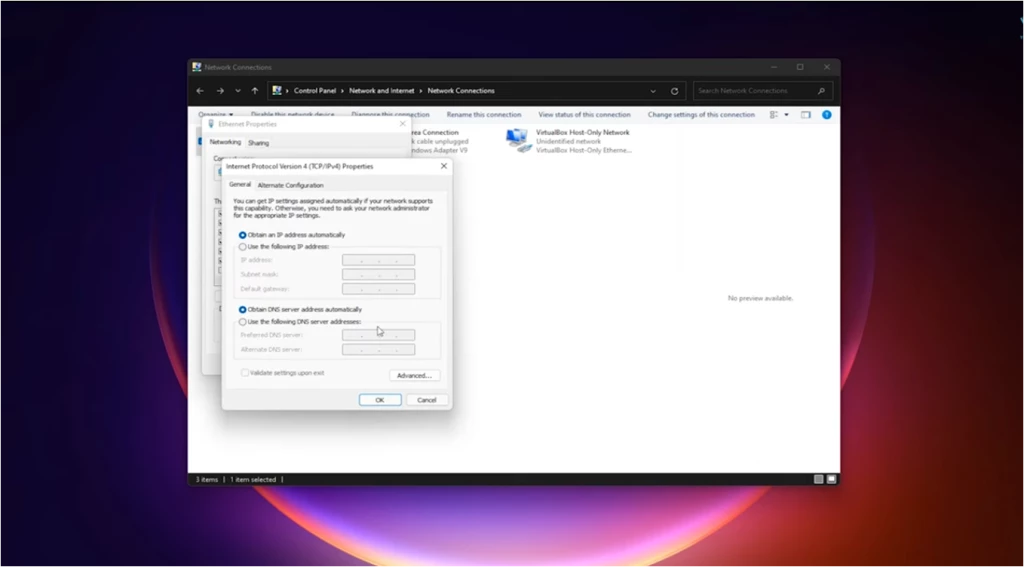Expand the address bar history dropdown
Viewport: 1024px width, 567px height.
click(x=653, y=91)
